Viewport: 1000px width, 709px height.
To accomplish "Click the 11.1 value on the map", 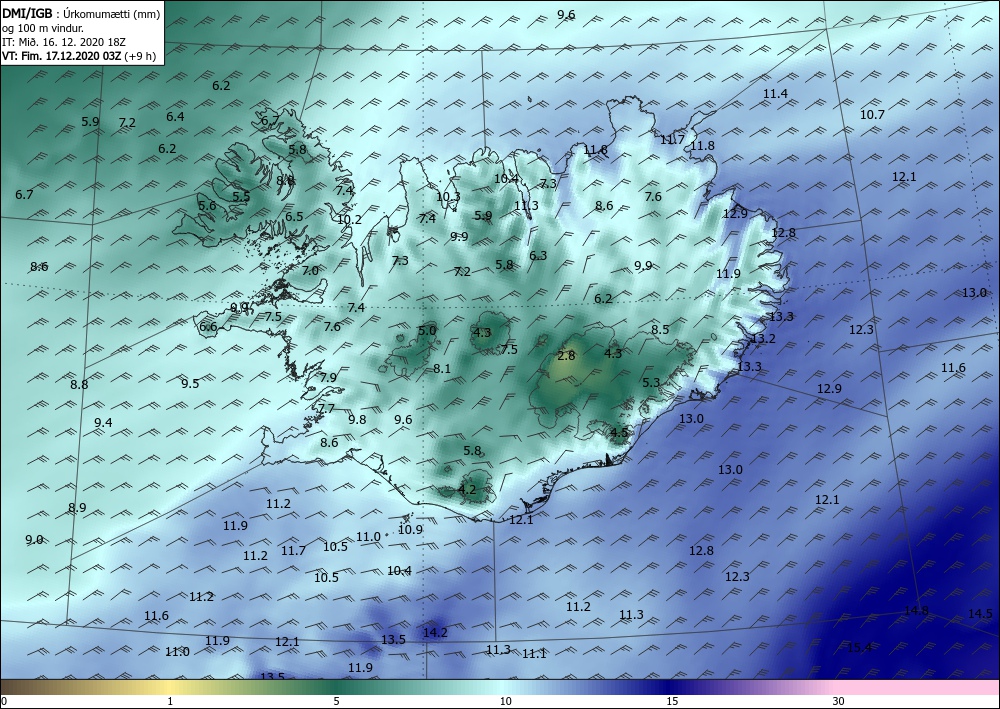I will (x=534, y=654).
